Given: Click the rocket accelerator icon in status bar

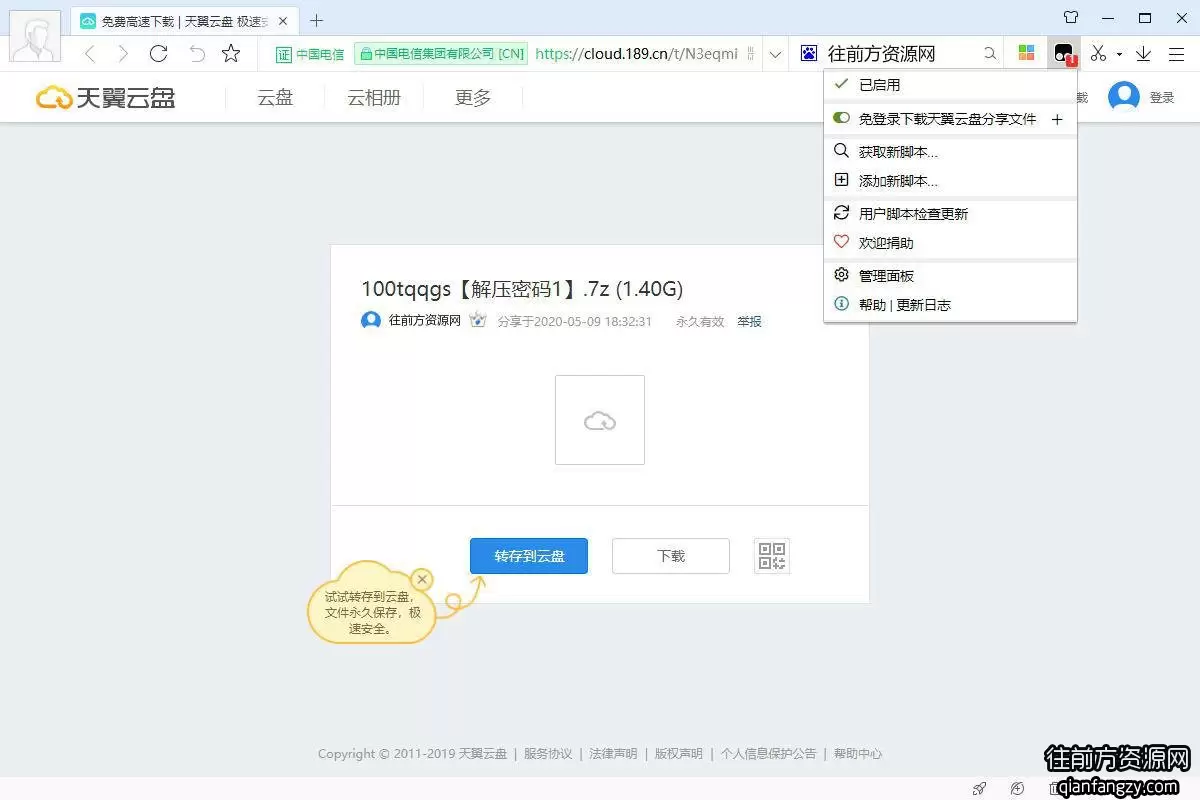Looking at the screenshot, I should pos(980,789).
